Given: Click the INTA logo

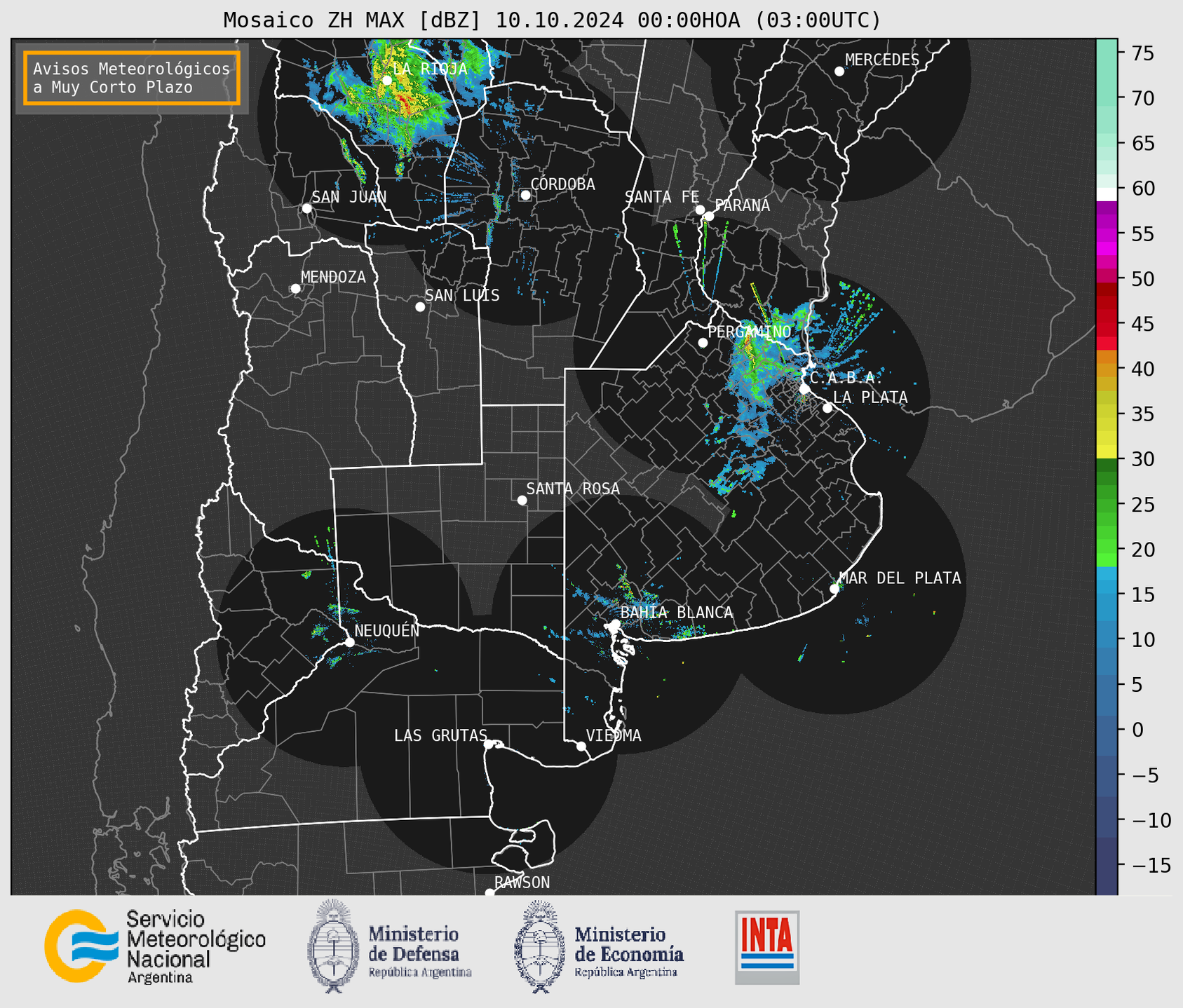Looking at the screenshot, I should (767, 947).
